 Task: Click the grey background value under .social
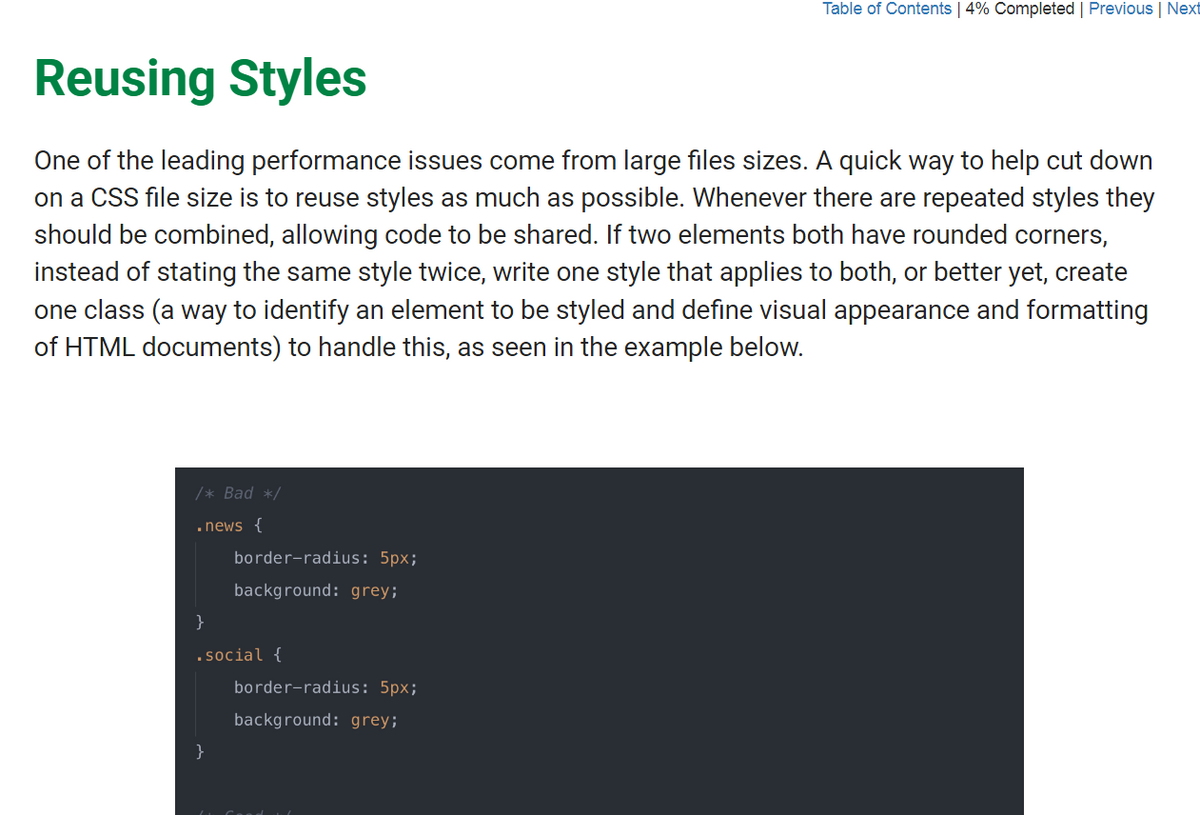(369, 719)
